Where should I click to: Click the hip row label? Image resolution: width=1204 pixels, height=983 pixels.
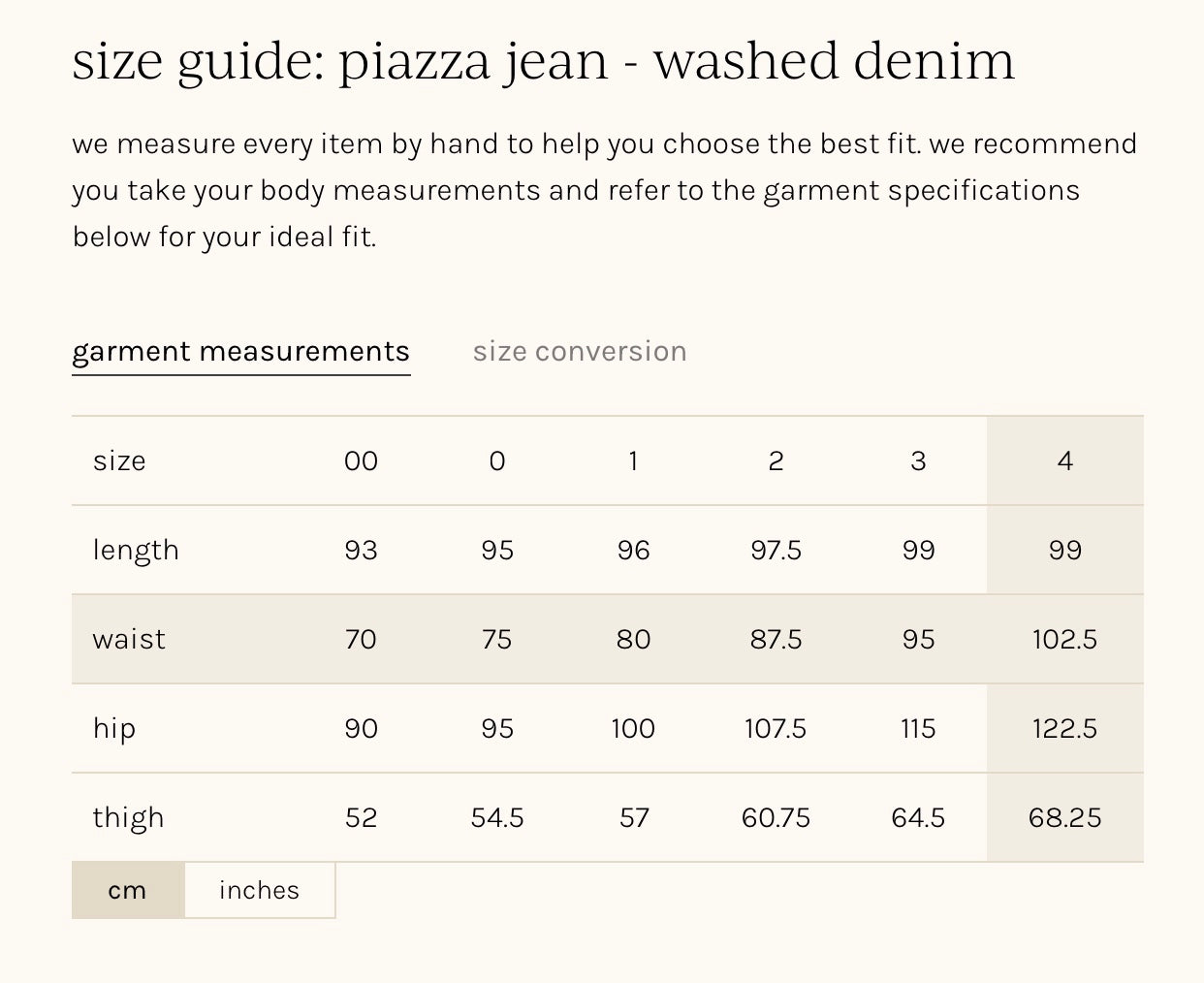pos(114,728)
